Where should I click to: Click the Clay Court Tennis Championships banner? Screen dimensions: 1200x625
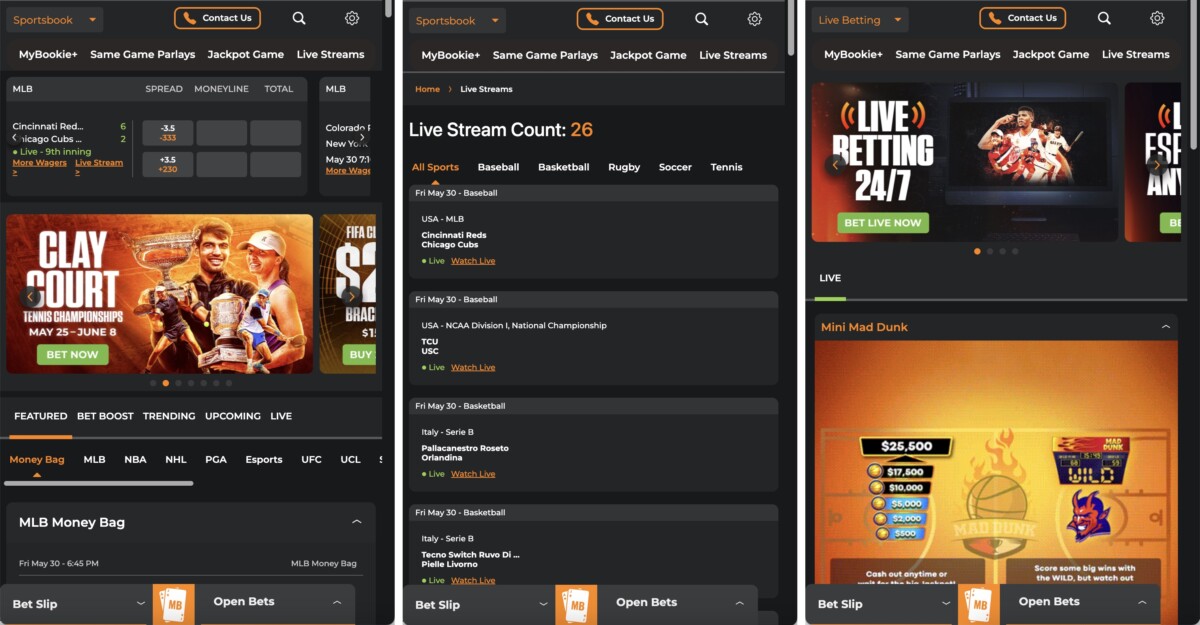coord(160,294)
